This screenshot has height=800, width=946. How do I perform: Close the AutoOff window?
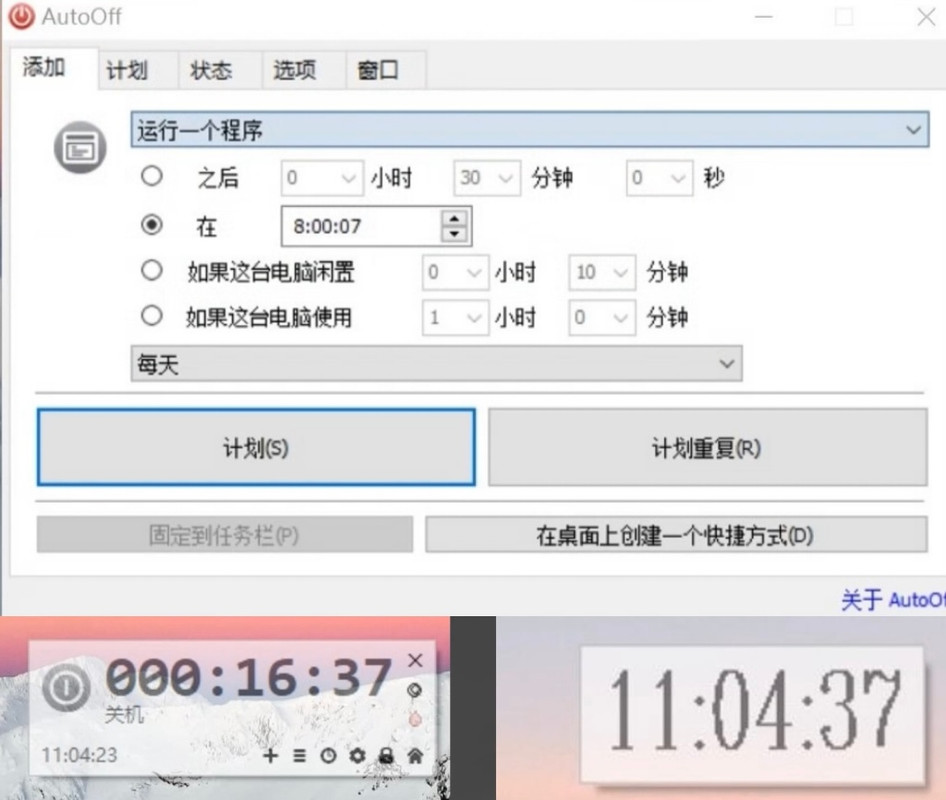pos(926,16)
